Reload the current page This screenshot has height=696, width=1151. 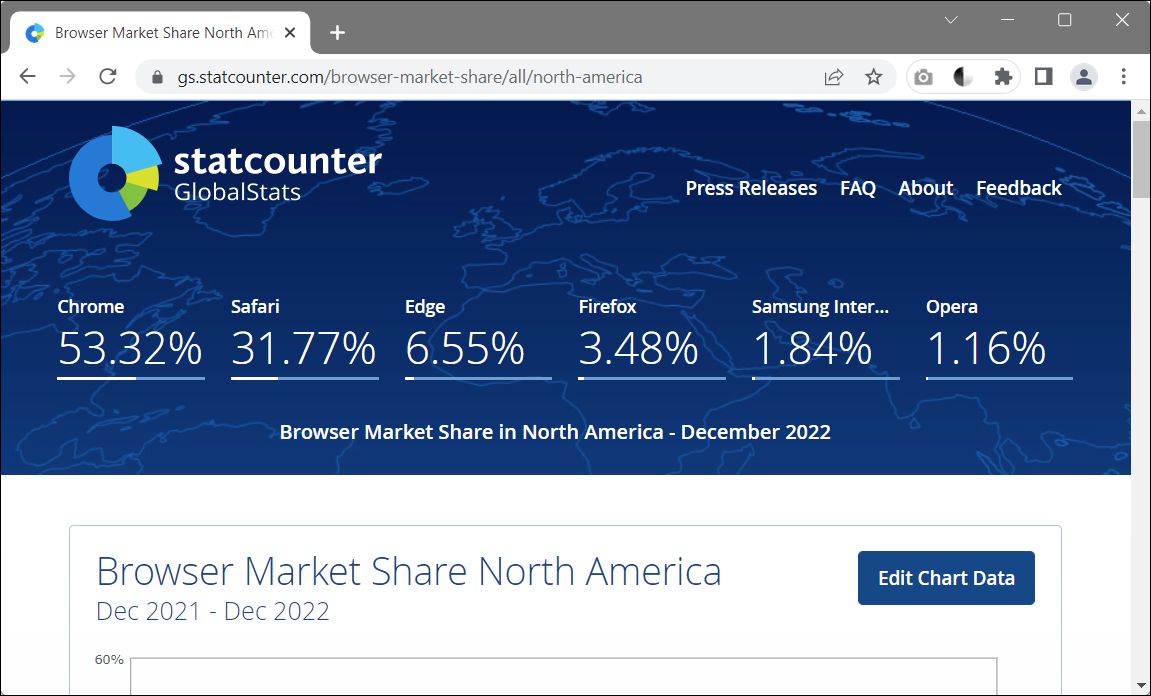coord(107,76)
